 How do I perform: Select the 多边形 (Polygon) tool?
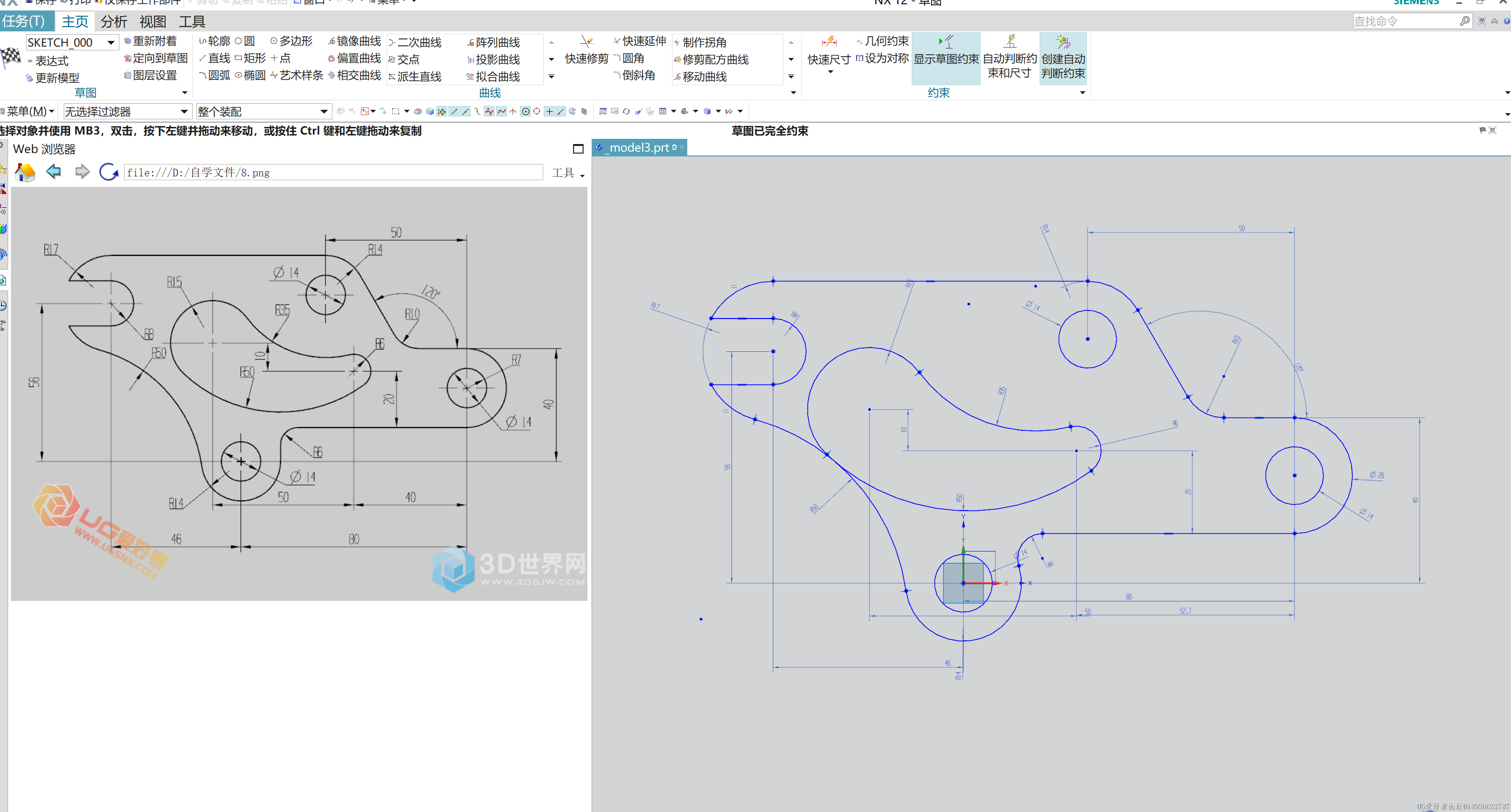point(291,41)
